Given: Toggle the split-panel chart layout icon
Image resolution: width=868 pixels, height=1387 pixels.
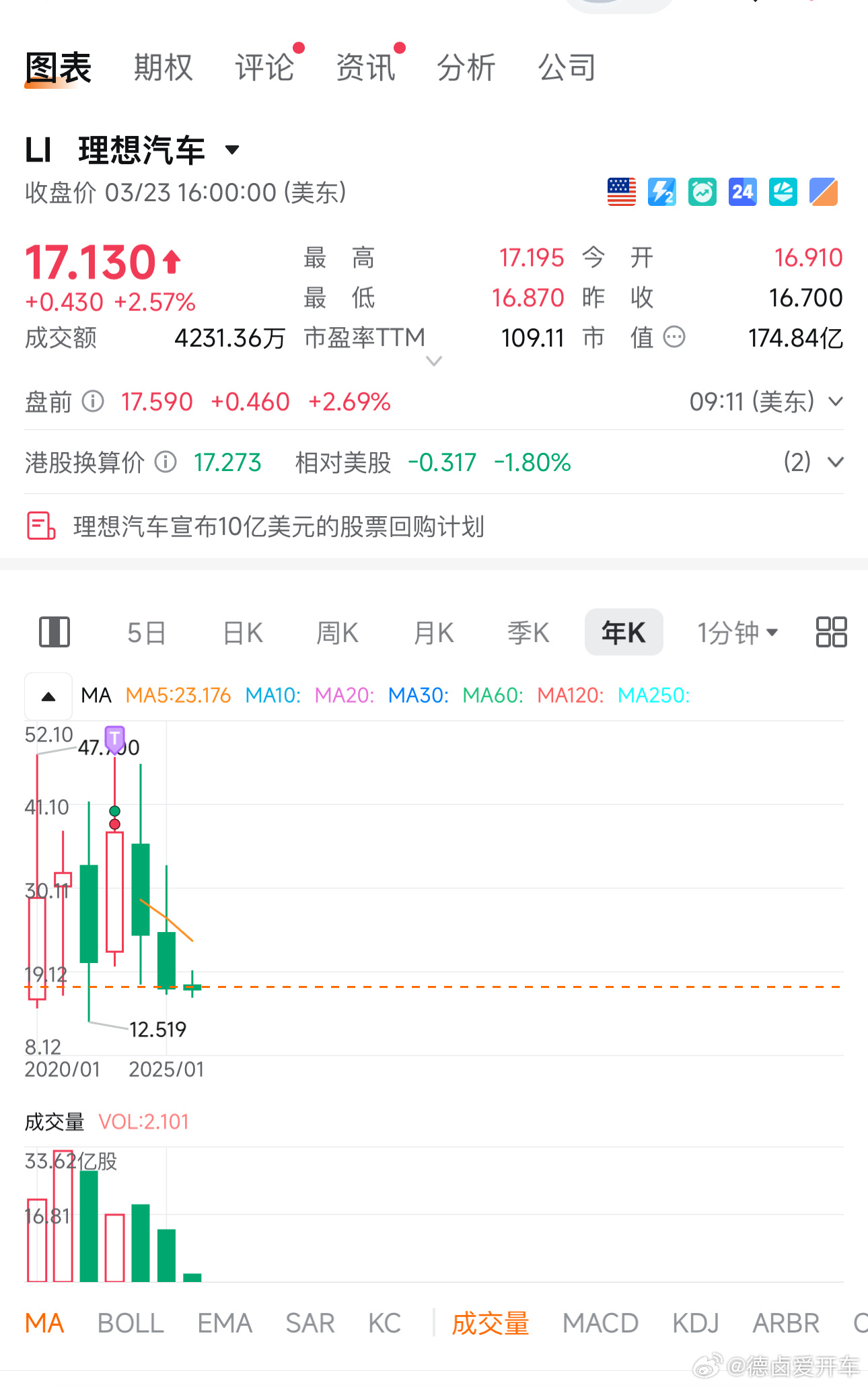Looking at the screenshot, I should 55,632.
